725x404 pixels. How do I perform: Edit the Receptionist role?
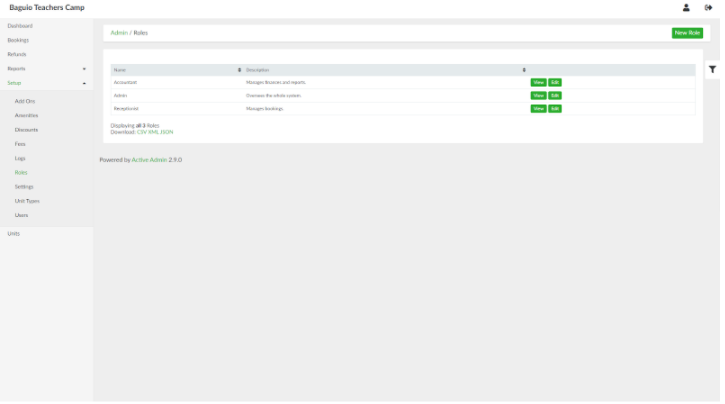coord(555,108)
